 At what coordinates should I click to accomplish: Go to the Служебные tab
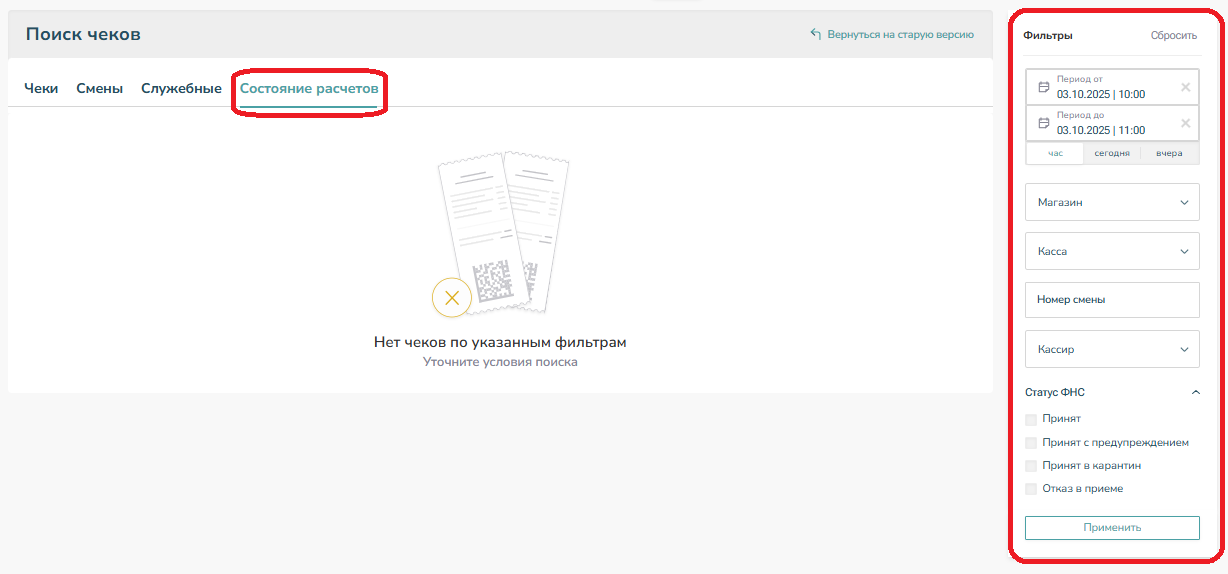click(x=181, y=89)
